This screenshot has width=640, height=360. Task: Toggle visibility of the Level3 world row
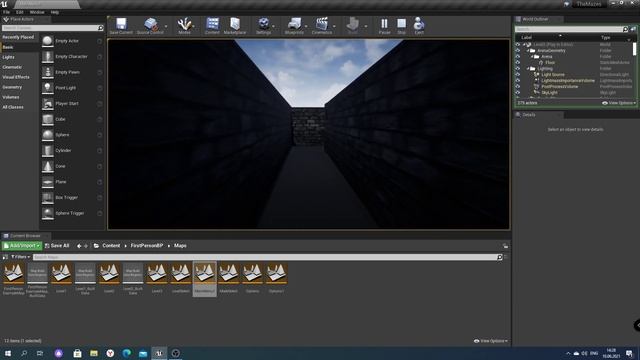click(x=518, y=44)
